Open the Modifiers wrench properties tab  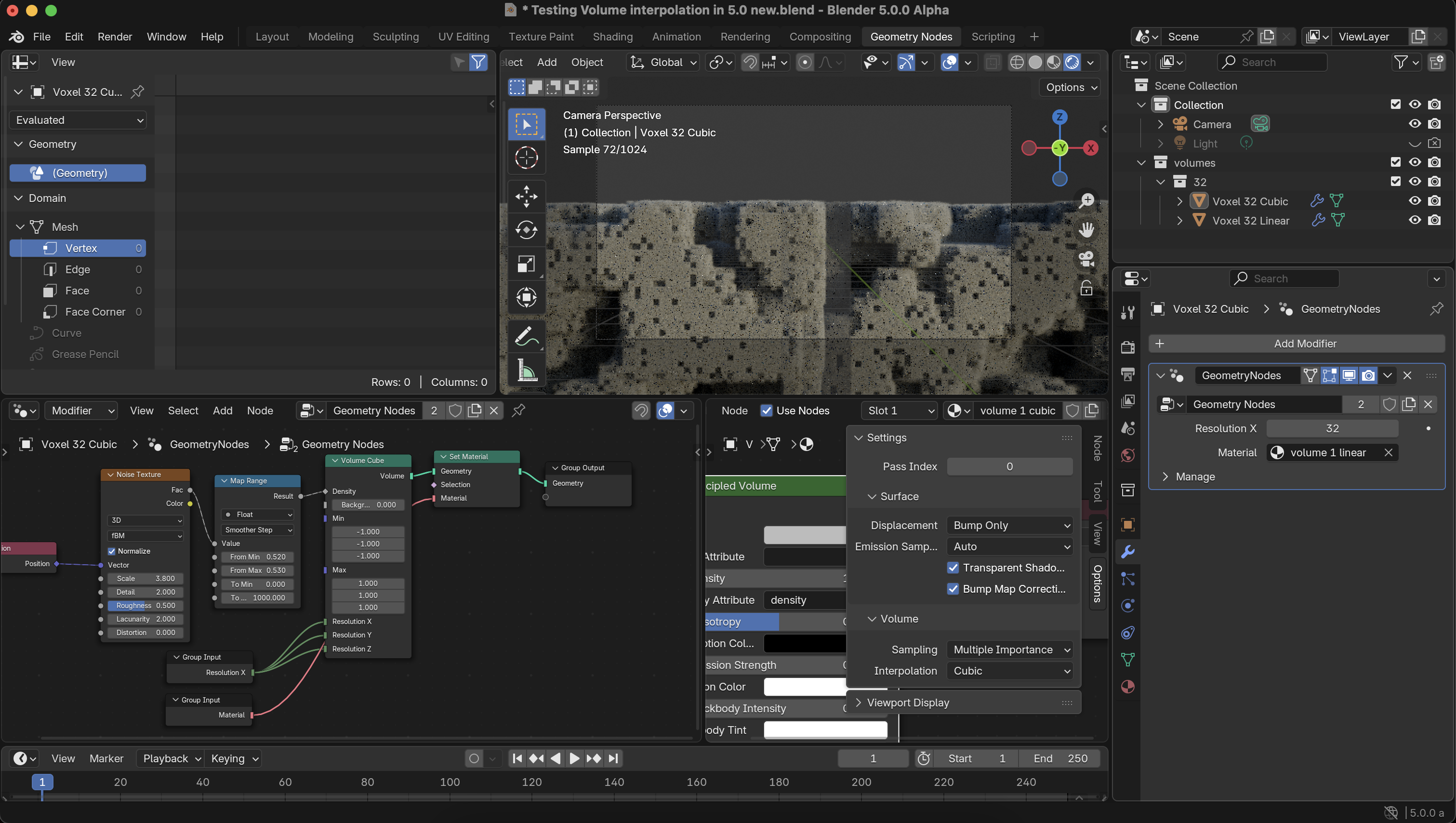[x=1127, y=551]
